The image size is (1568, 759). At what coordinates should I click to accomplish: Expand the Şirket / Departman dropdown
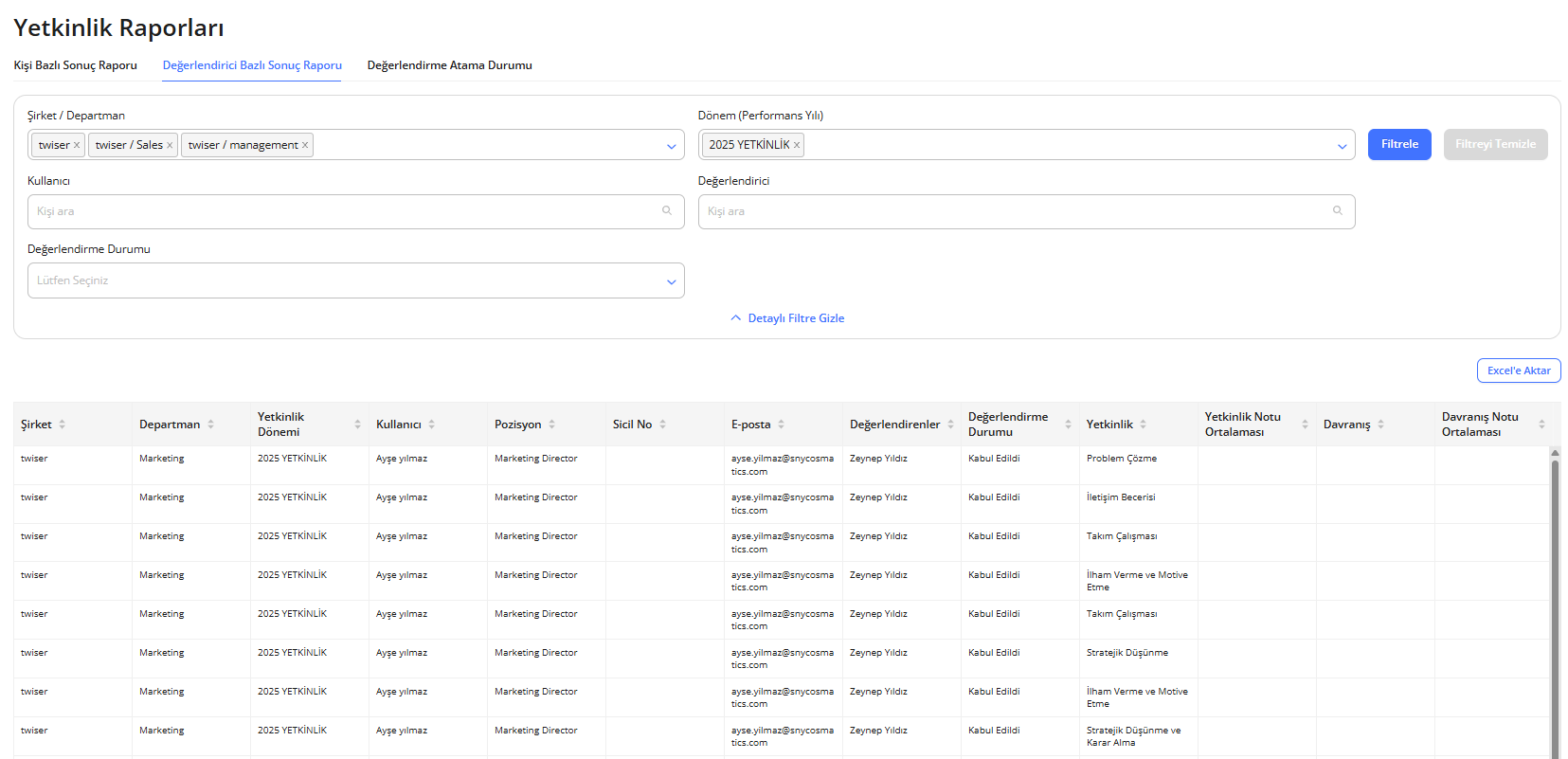671,146
